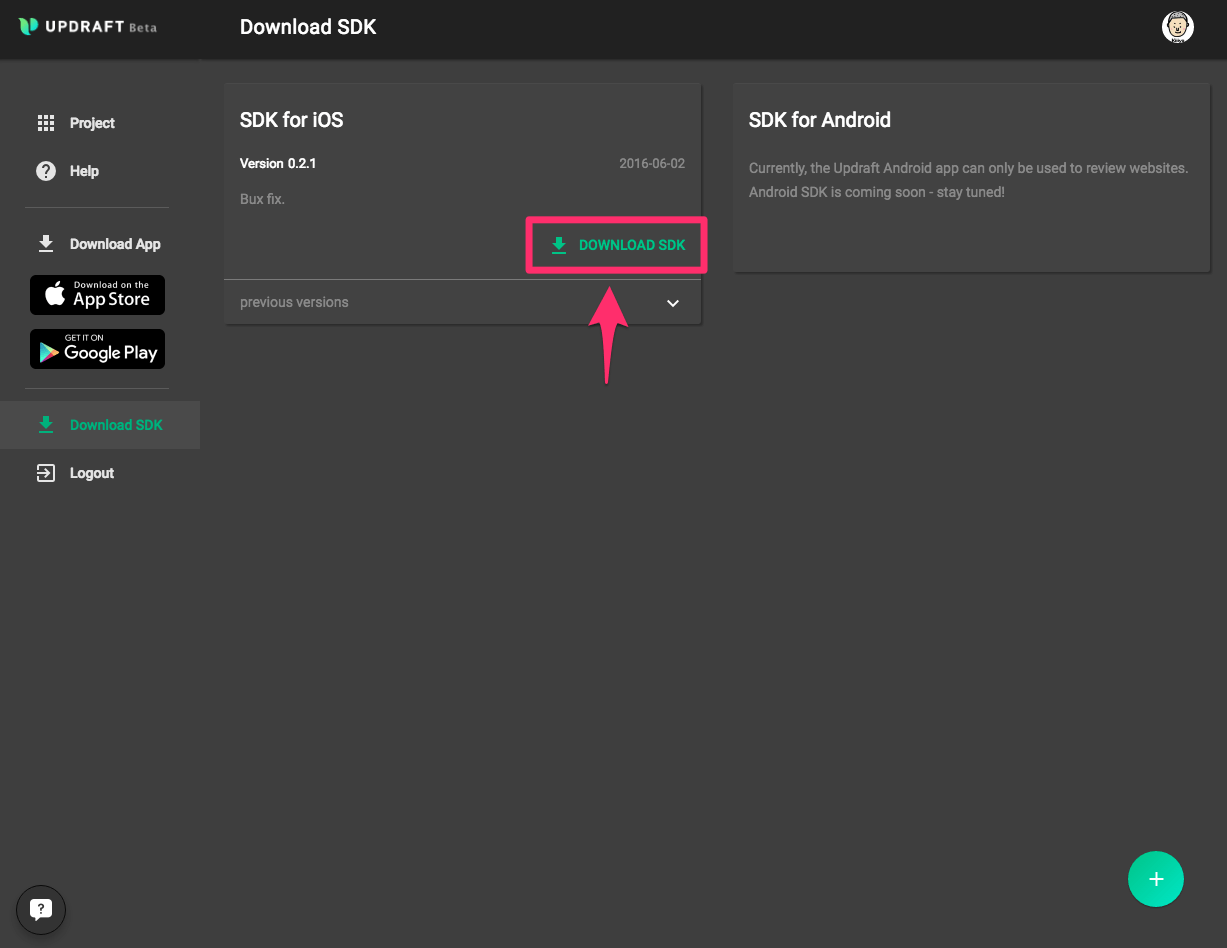Screen dimensions: 1227x948
Task: Click the SDK for Android card
Action: (x=971, y=177)
